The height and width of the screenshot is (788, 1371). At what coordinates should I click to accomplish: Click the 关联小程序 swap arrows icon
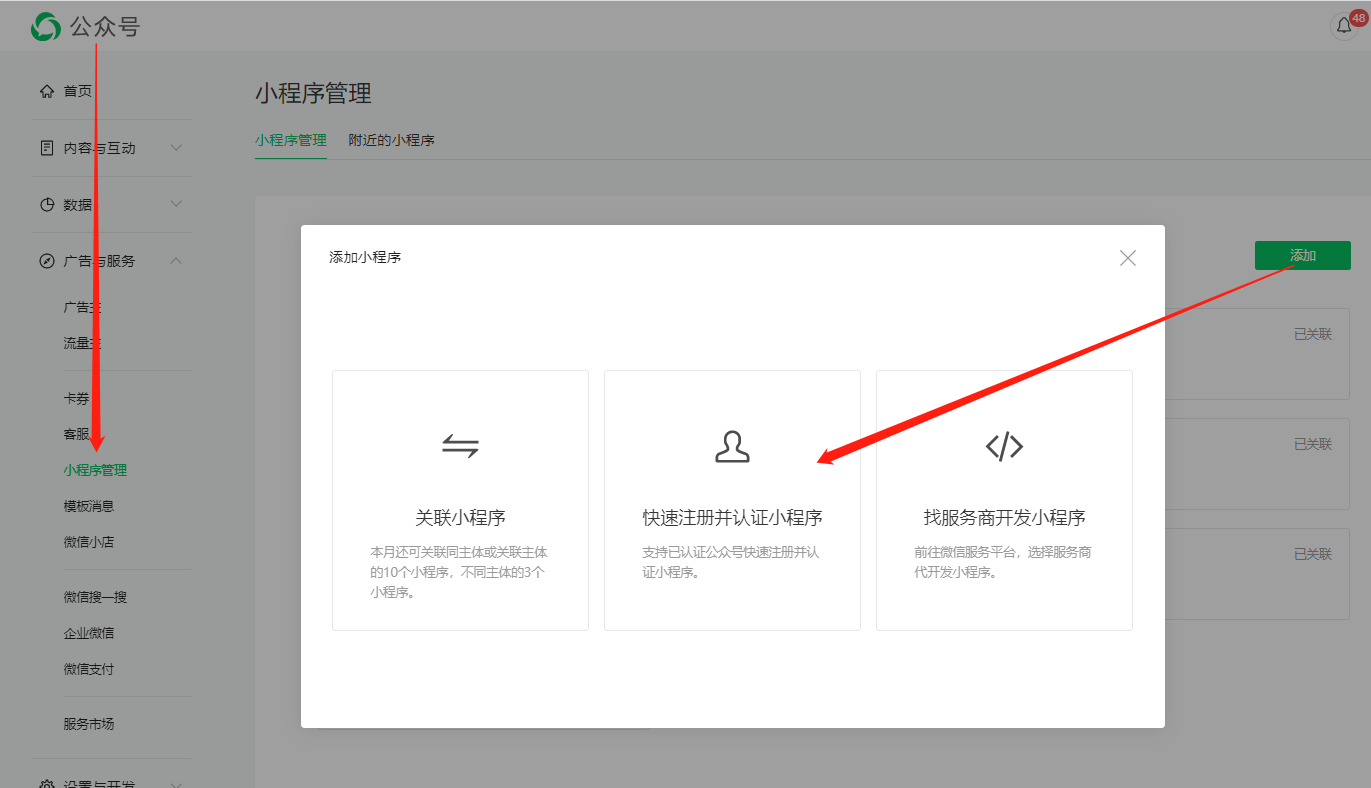460,446
